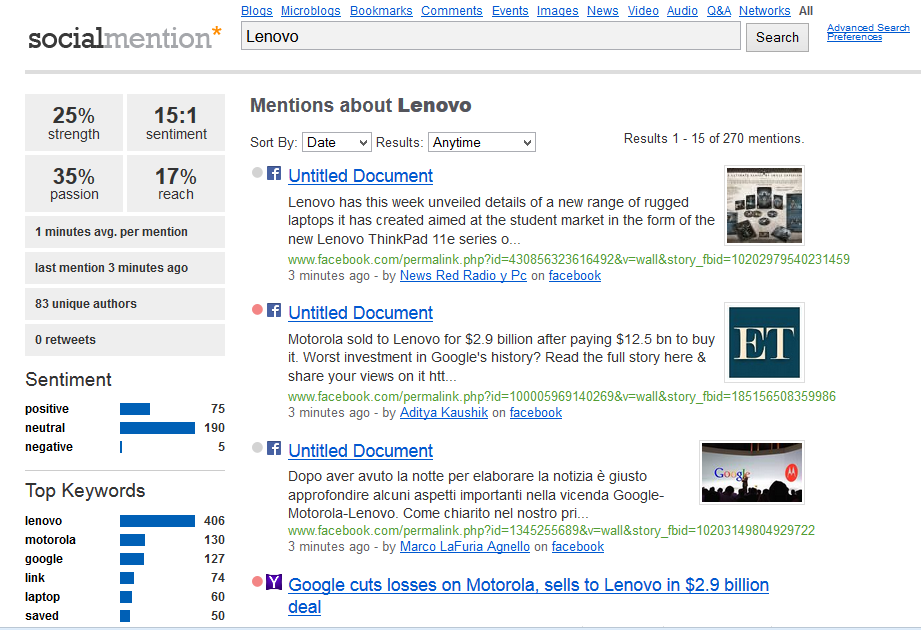Image resolution: width=921 pixels, height=630 pixels.
Task: Open the Results Anytime dropdown
Action: pos(482,142)
